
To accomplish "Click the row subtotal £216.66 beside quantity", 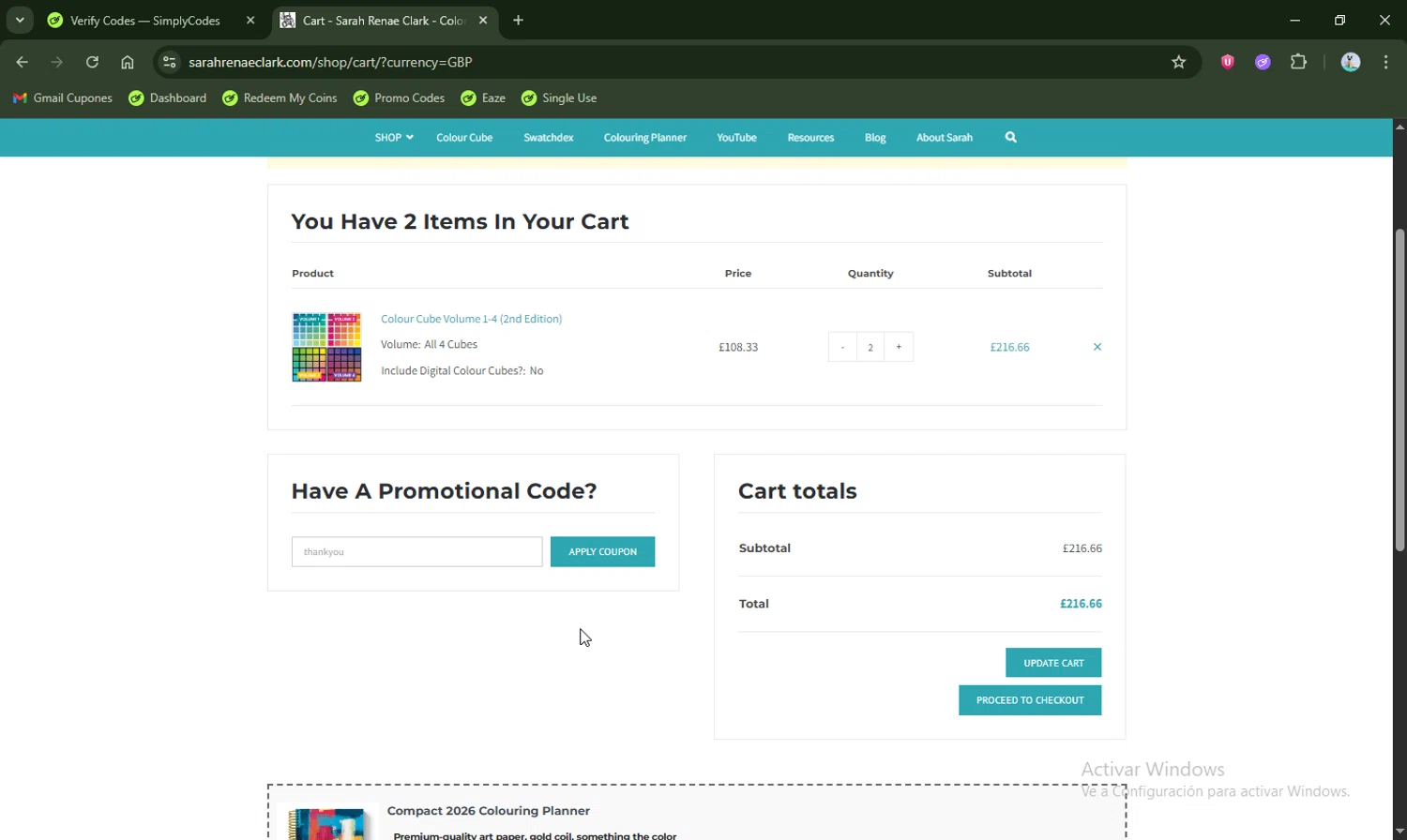I will [x=1009, y=347].
